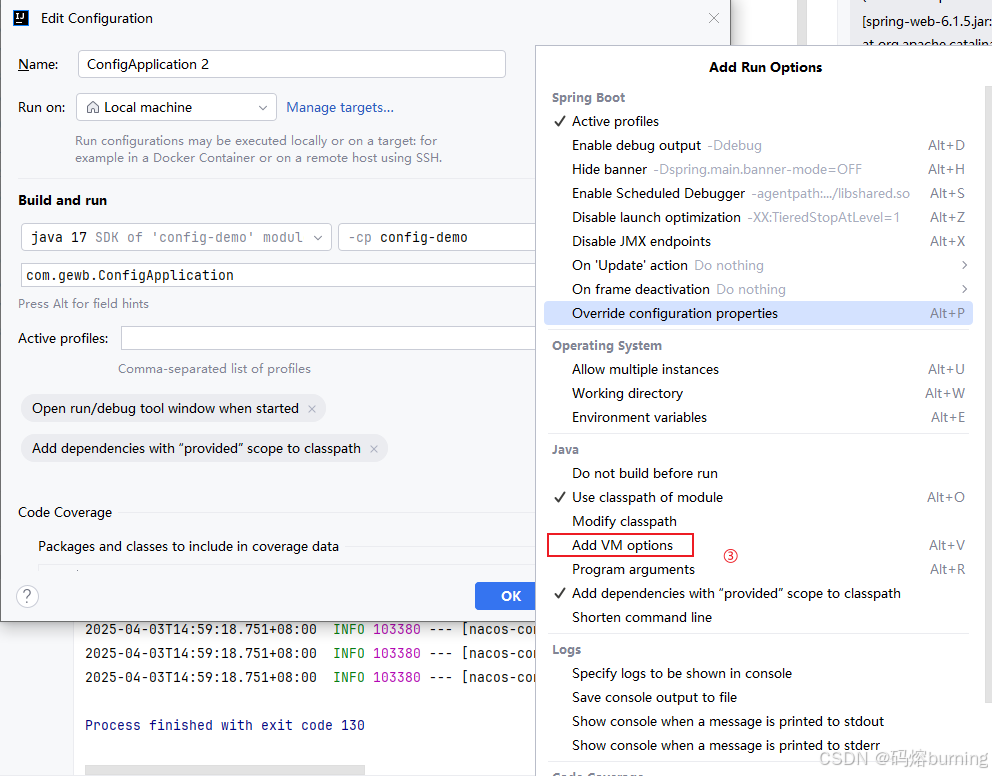
Task: Click horizontal scrollbar in the run console
Action: pos(225,770)
